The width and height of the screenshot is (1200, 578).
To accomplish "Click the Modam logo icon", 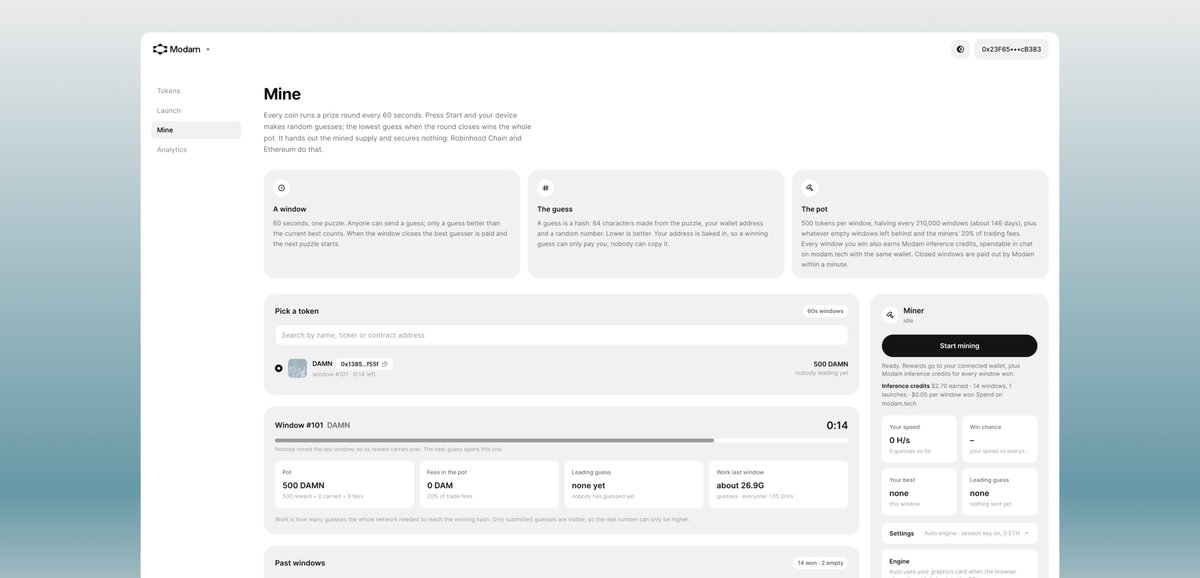I will click(160, 49).
